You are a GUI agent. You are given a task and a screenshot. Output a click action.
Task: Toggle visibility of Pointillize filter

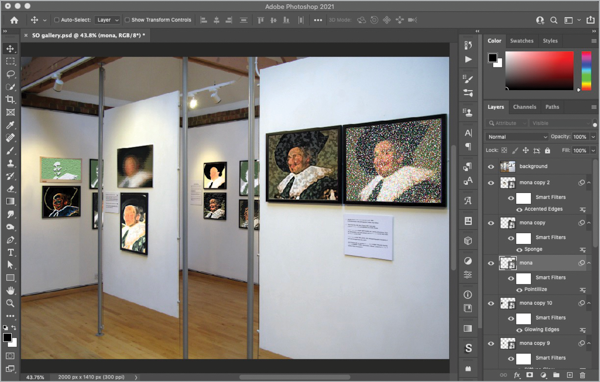519,290
